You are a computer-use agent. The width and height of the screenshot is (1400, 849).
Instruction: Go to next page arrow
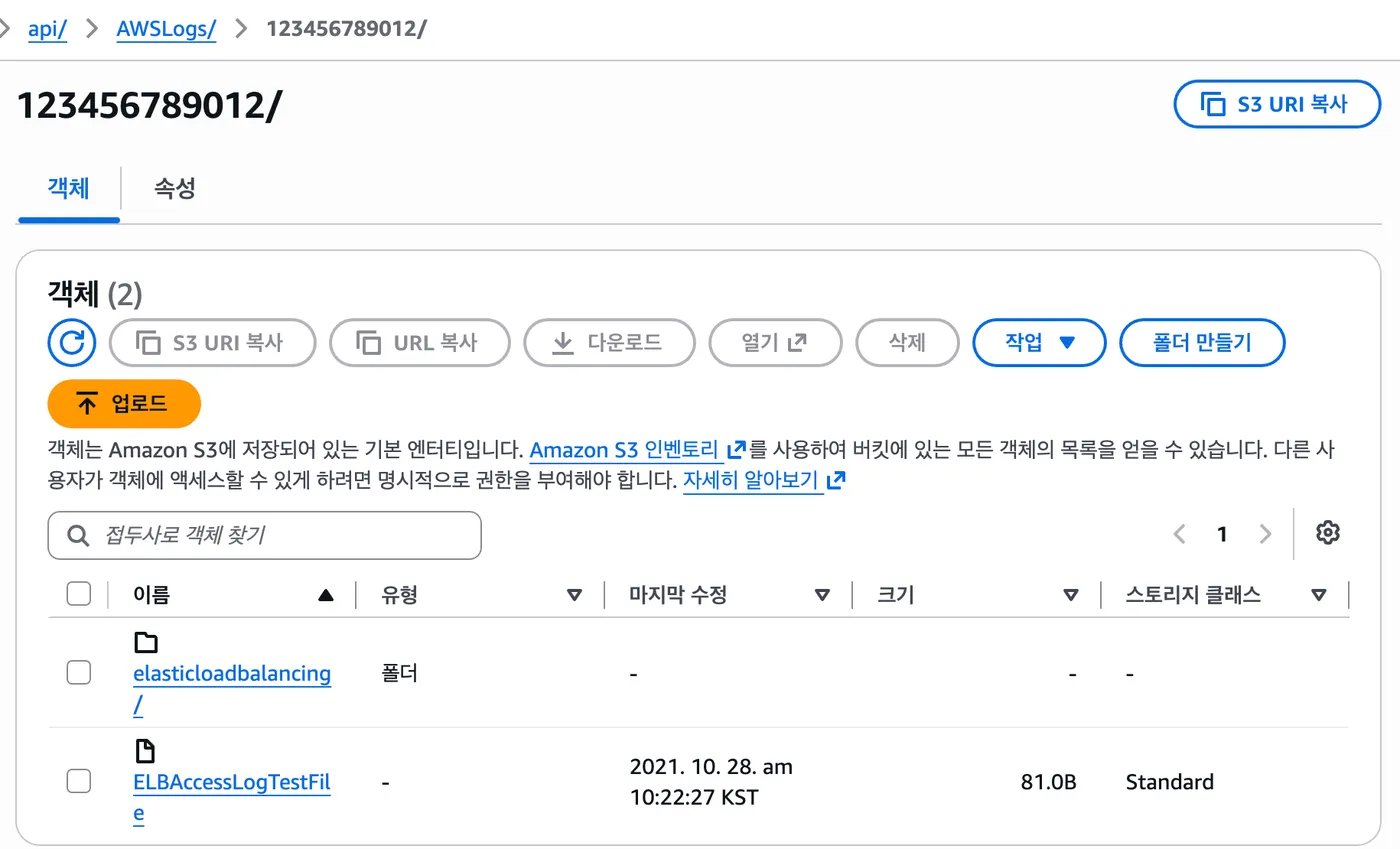(x=1265, y=534)
